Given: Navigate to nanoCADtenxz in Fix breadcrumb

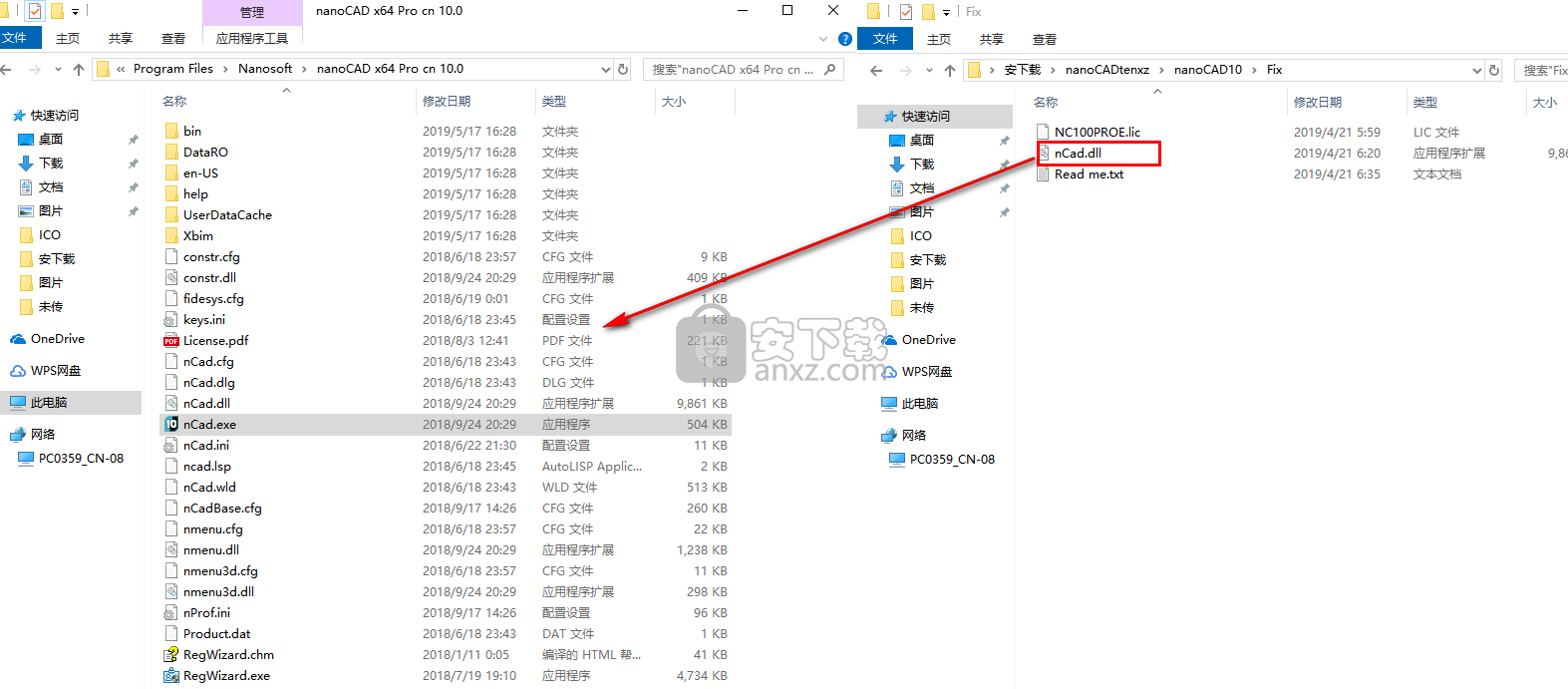Looking at the screenshot, I should [x=1107, y=70].
